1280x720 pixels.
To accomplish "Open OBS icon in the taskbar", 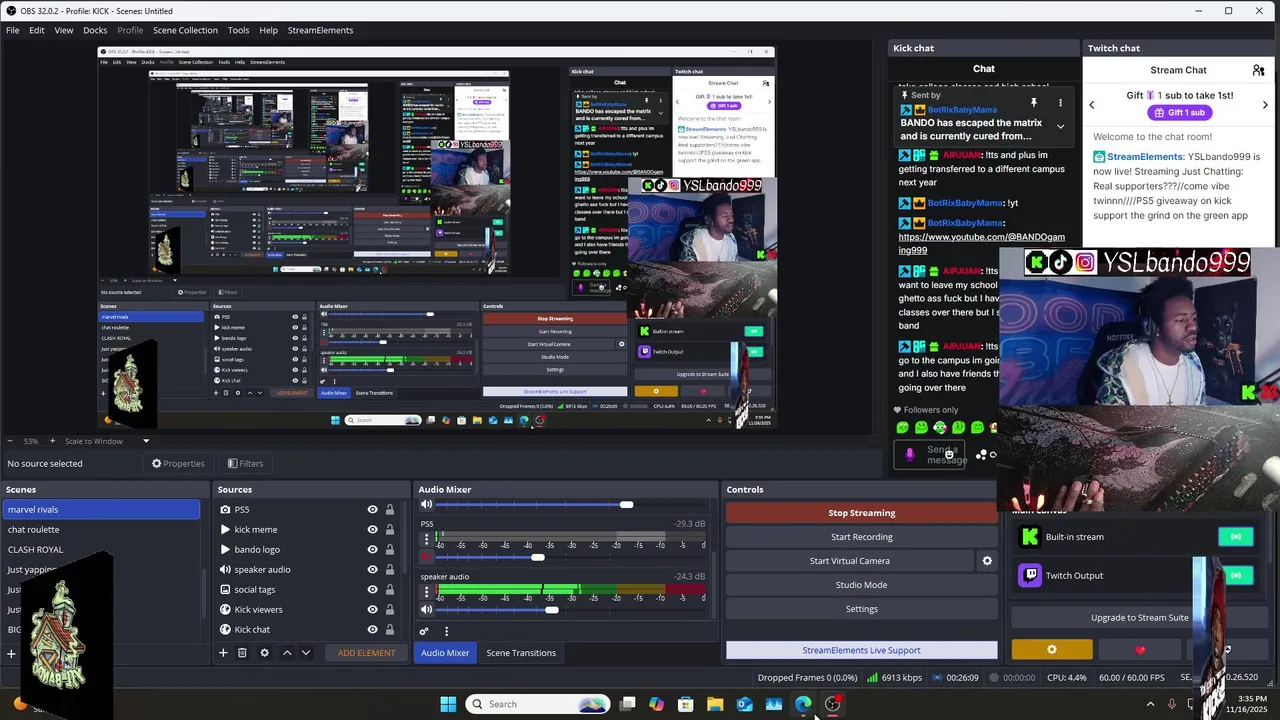I will coord(833,704).
